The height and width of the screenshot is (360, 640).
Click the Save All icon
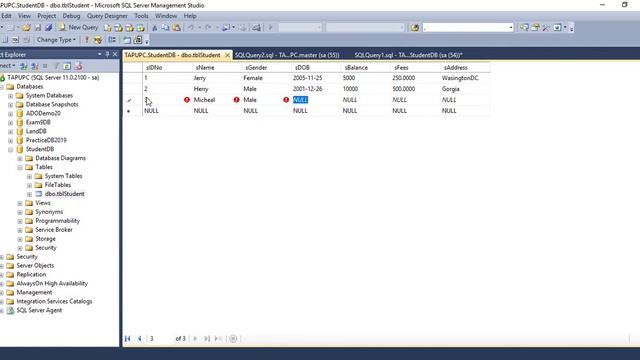[x=49, y=27]
